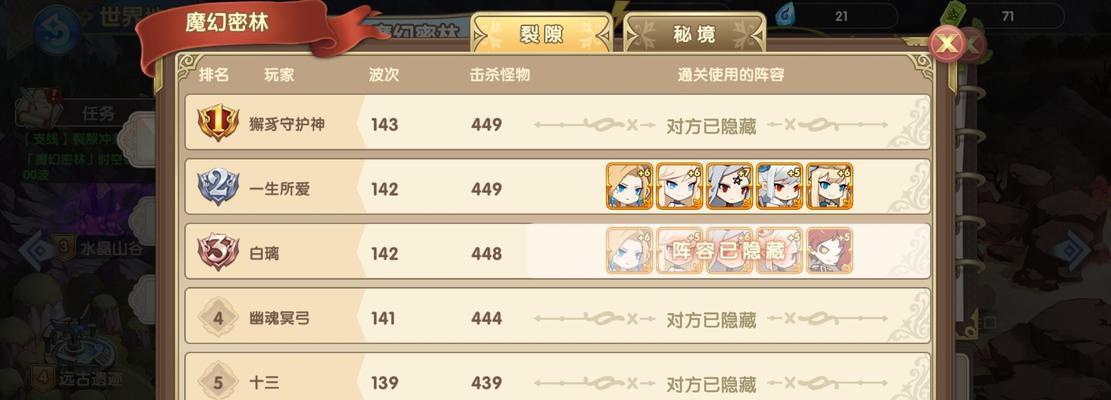Viewport: 1111px width, 400px height.
Task: Click the blue back arrow icon
Action: [56, 30]
